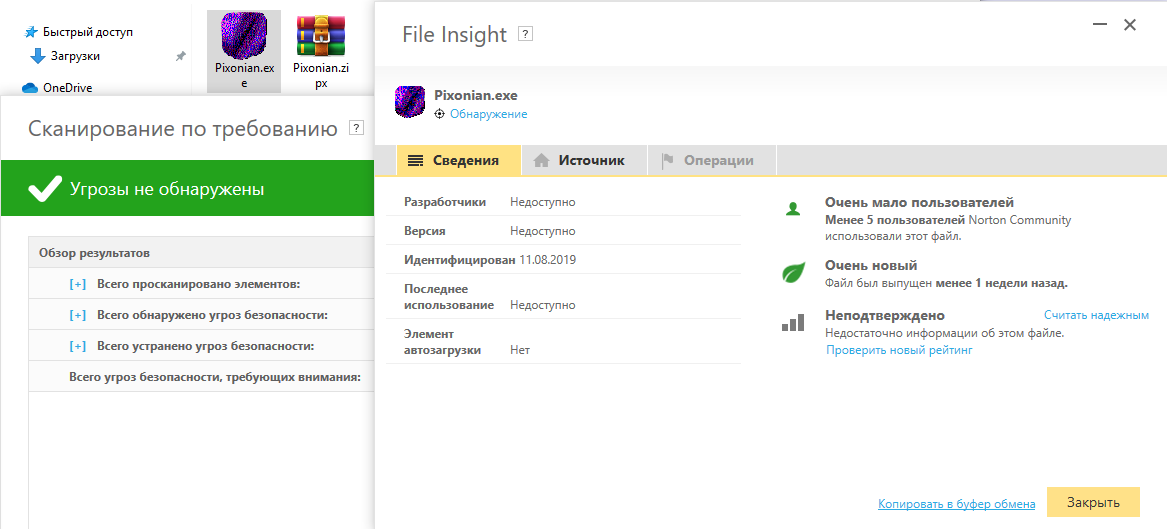Viewport: 1167px width, 529px height.
Task: Click the File Insight title text
Action: tap(455, 34)
